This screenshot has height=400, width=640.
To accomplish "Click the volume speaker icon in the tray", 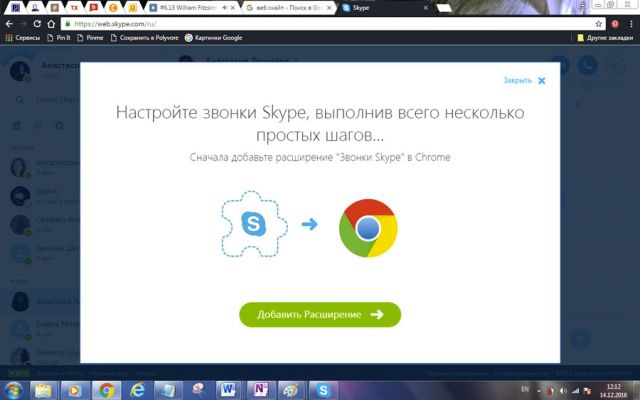I will [x=563, y=391].
